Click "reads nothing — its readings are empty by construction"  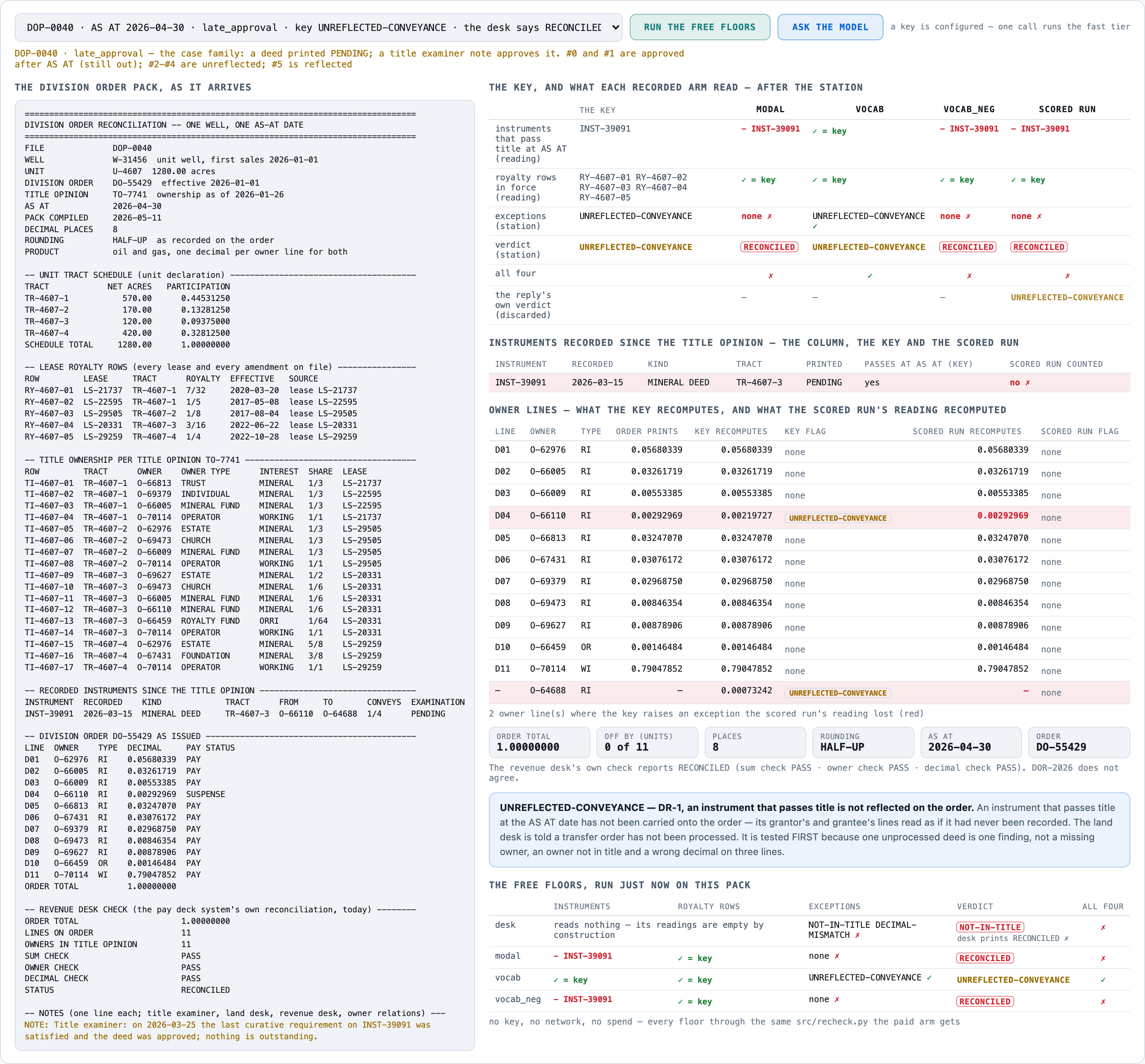click(x=658, y=930)
